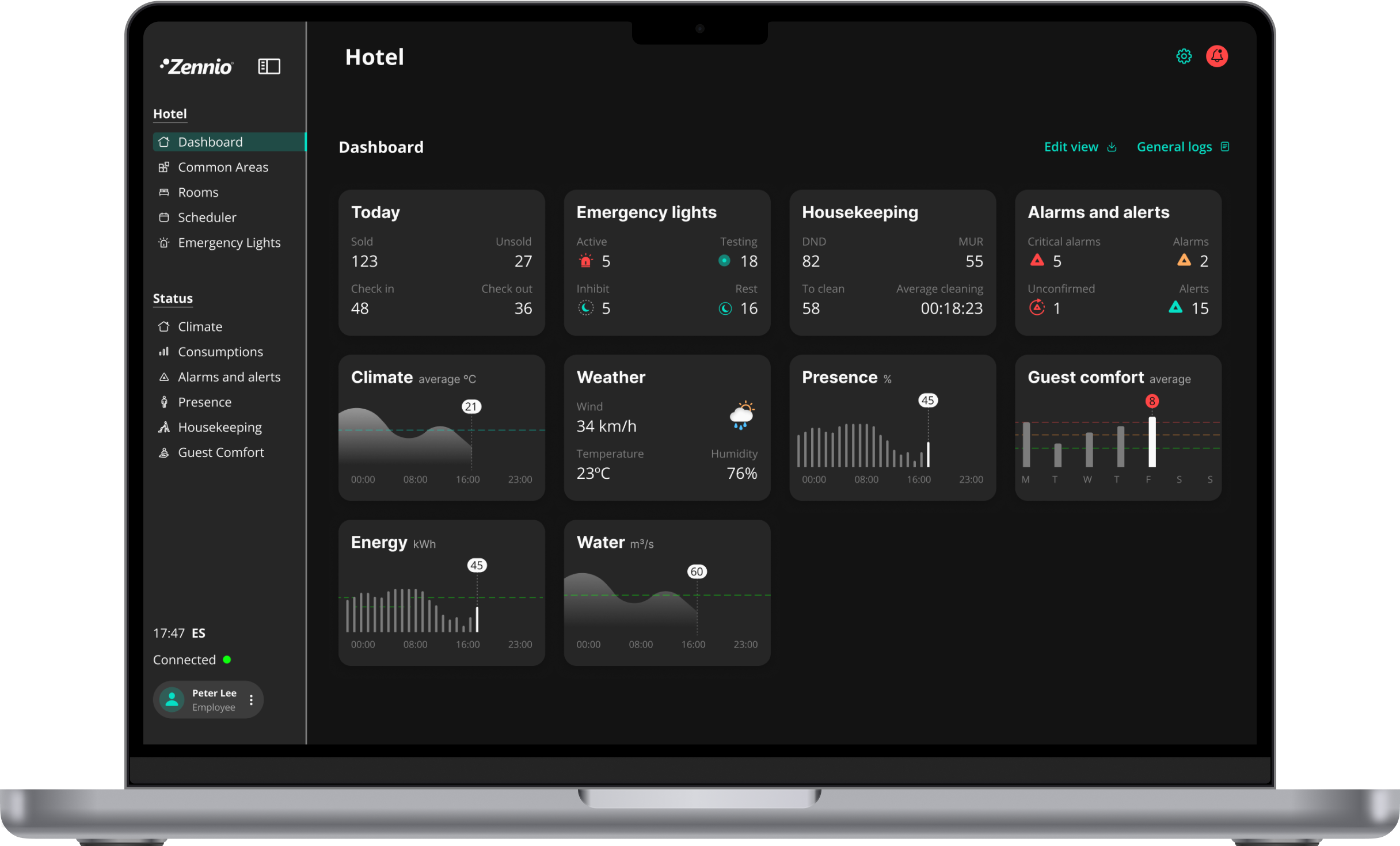Viewport: 1400px width, 846px height.
Task: Click the critical alarms red triangle icon
Action: pyautogui.click(x=1037, y=260)
